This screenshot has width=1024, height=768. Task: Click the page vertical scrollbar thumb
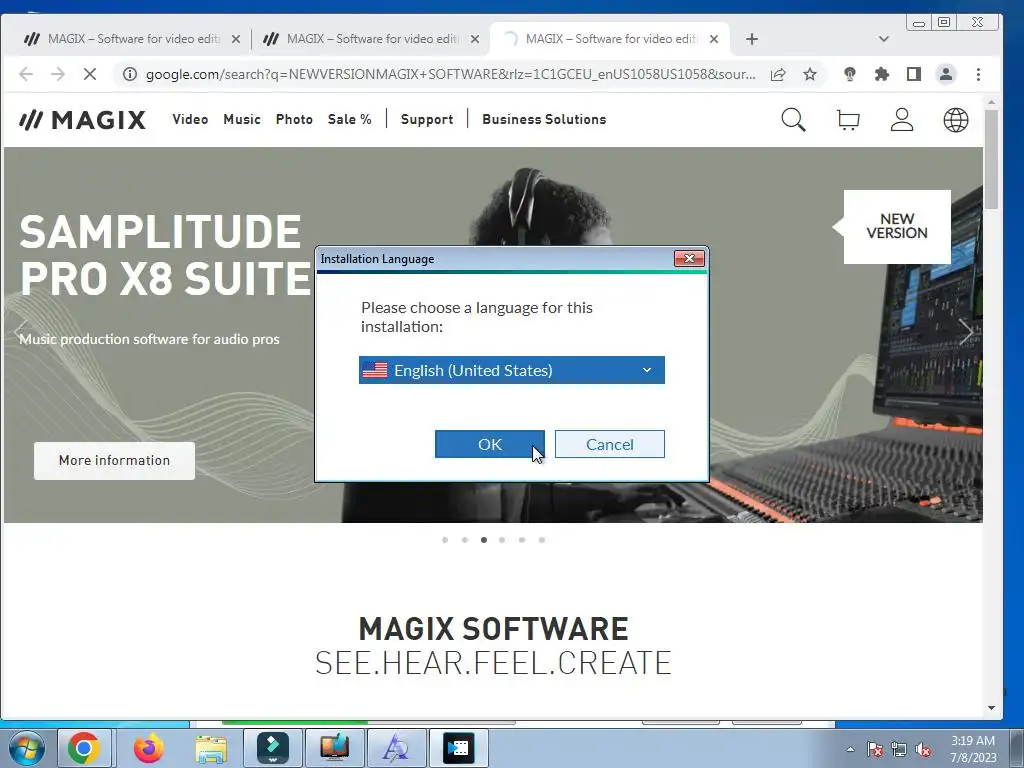click(x=991, y=159)
